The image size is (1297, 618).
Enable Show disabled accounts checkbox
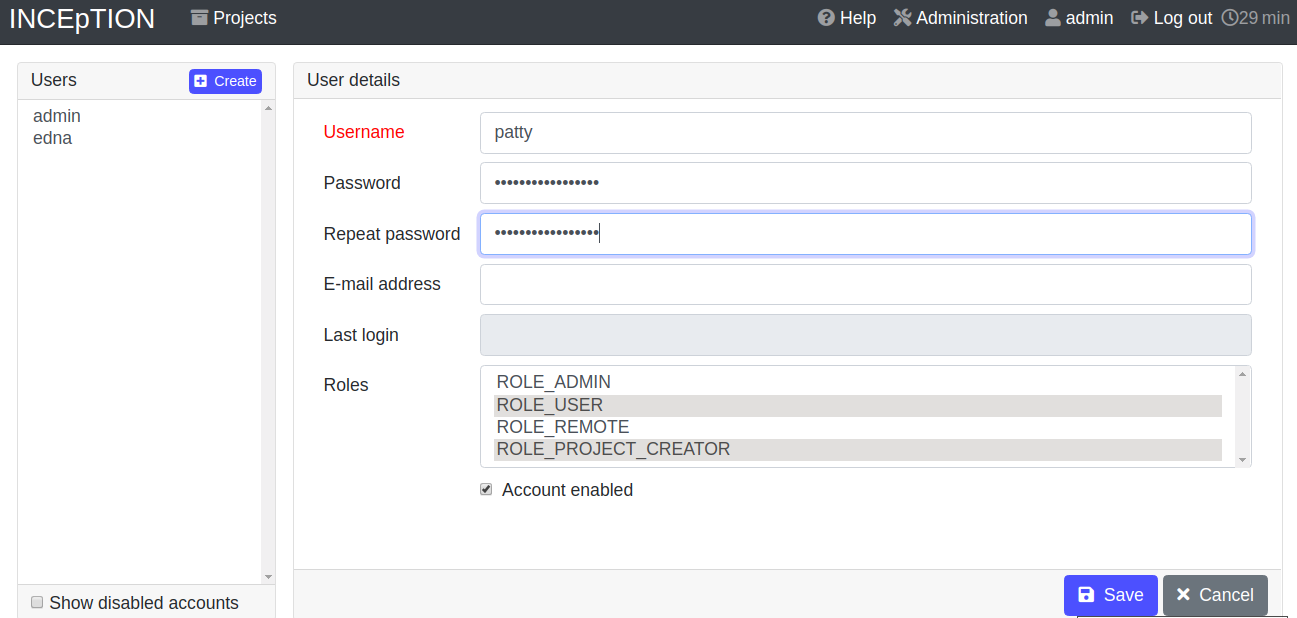tap(37, 602)
